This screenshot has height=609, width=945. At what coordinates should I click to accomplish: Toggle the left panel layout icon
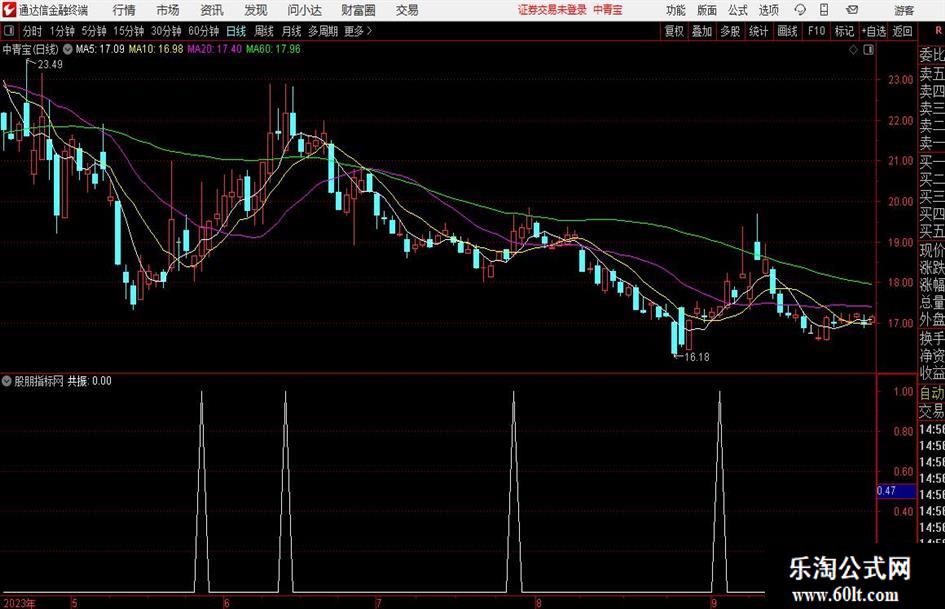pos(8,31)
